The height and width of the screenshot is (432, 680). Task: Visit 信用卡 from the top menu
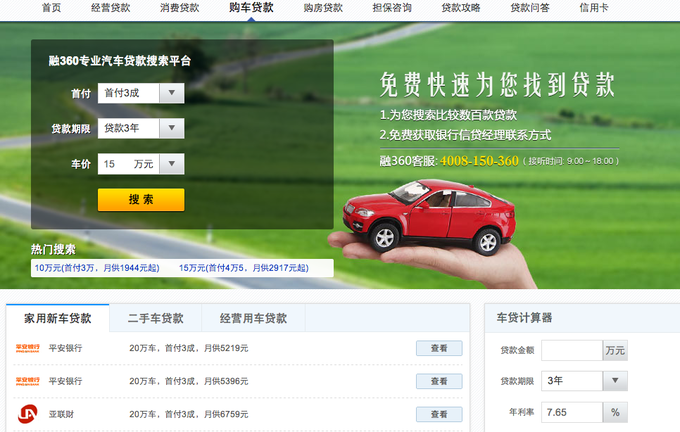coord(594,8)
